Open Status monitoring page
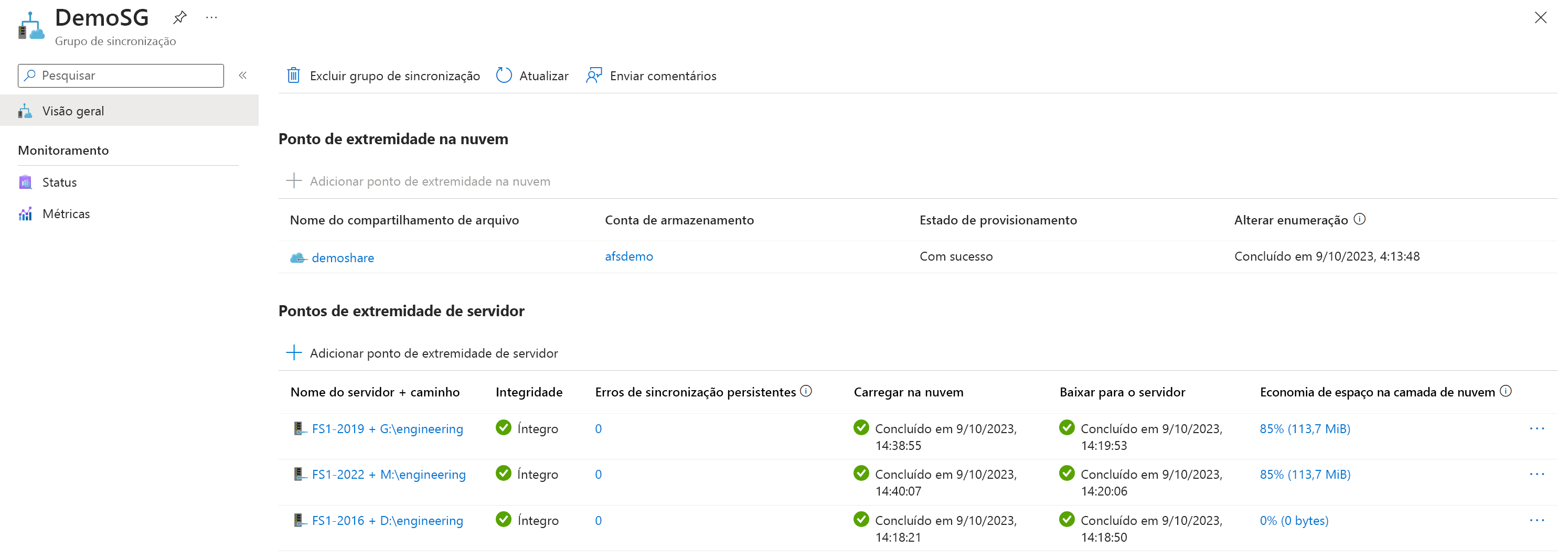 59,182
